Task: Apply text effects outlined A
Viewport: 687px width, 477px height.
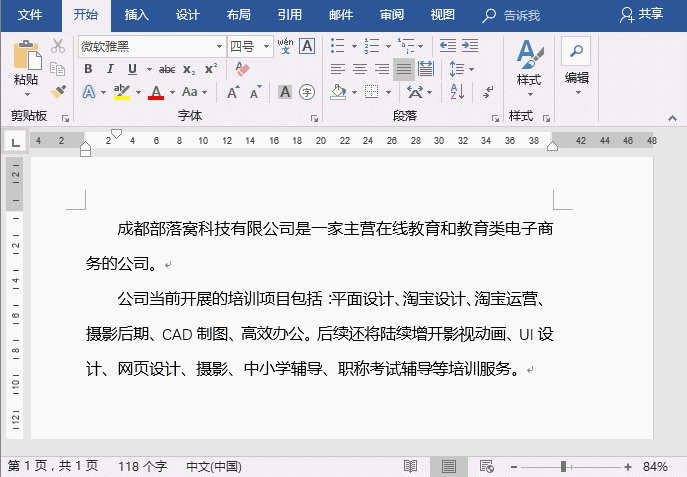Action: 89,92
